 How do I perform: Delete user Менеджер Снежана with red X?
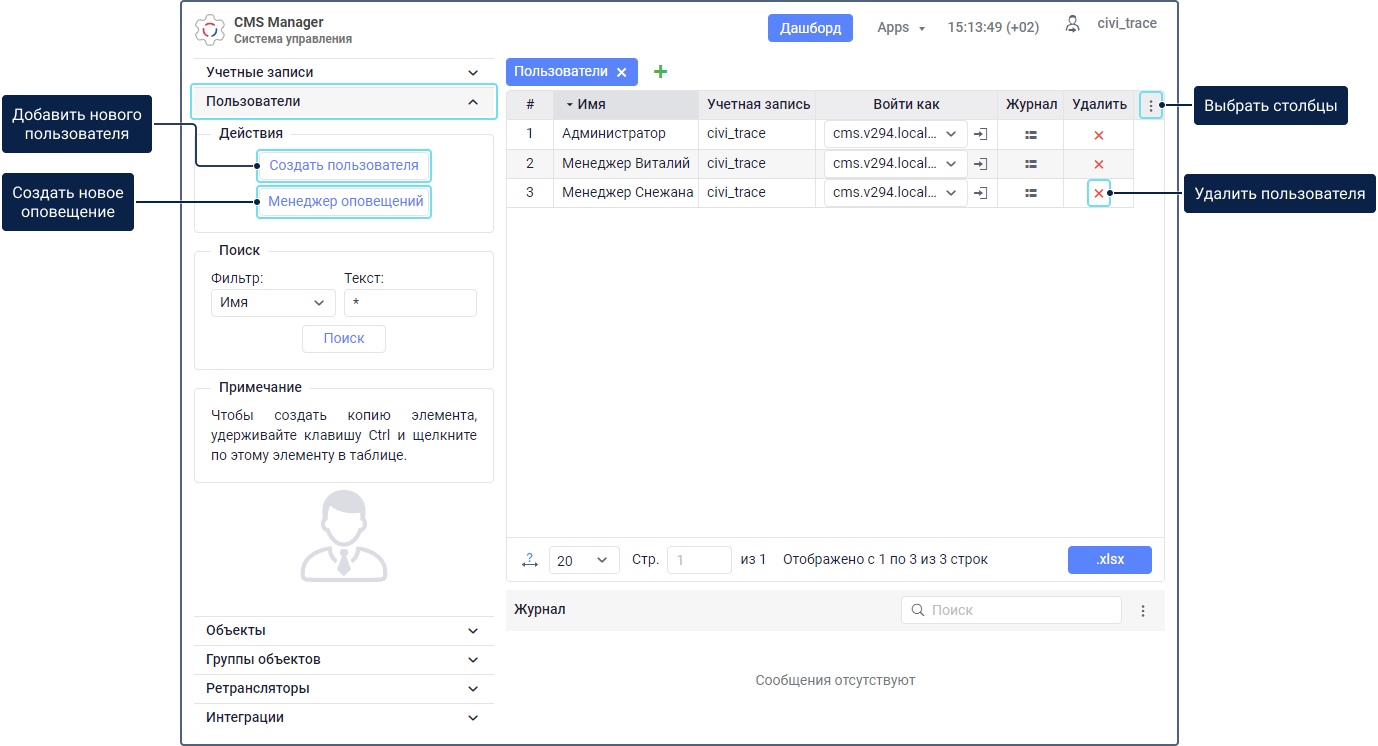1098,193
